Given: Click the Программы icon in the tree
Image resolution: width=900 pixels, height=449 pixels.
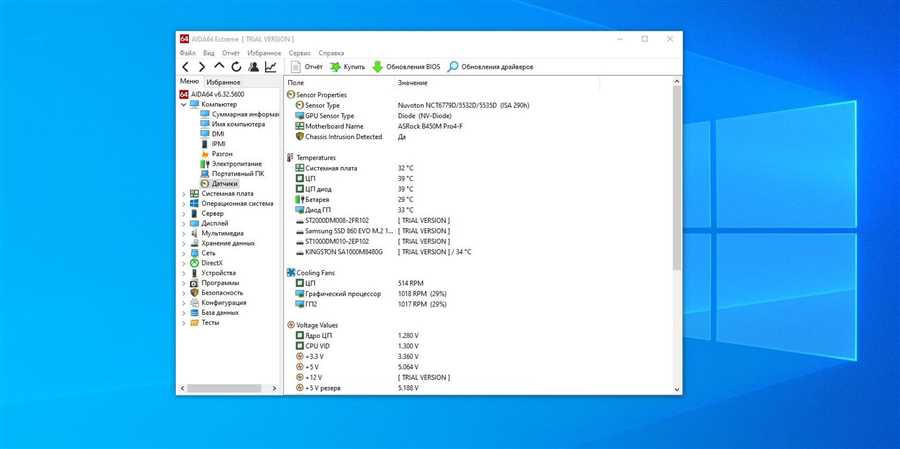Looking at the screenshot, I should pyautogui.click(x=194, y=283).
